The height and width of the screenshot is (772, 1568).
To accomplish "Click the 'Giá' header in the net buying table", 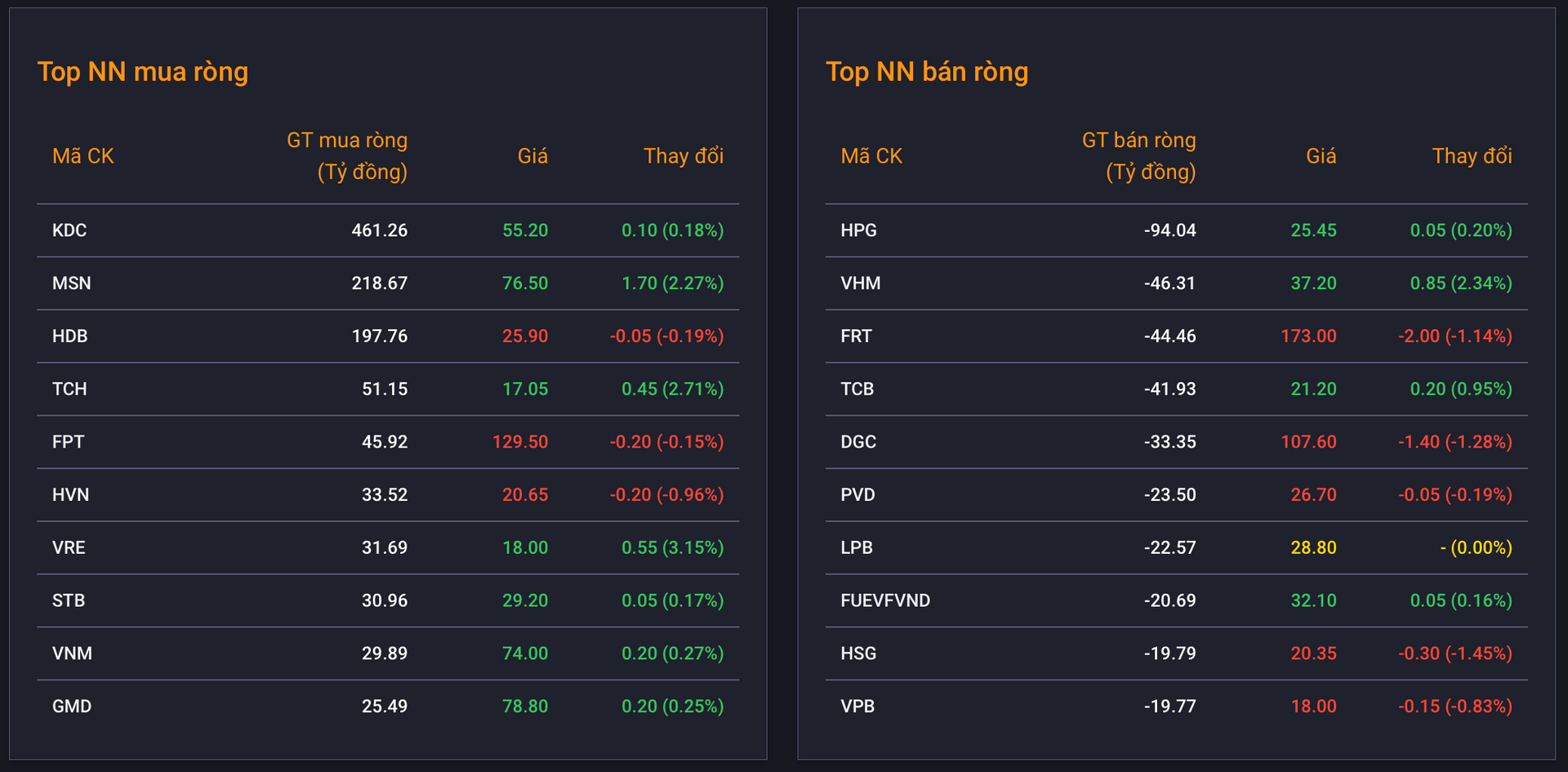I will (532, 156).
